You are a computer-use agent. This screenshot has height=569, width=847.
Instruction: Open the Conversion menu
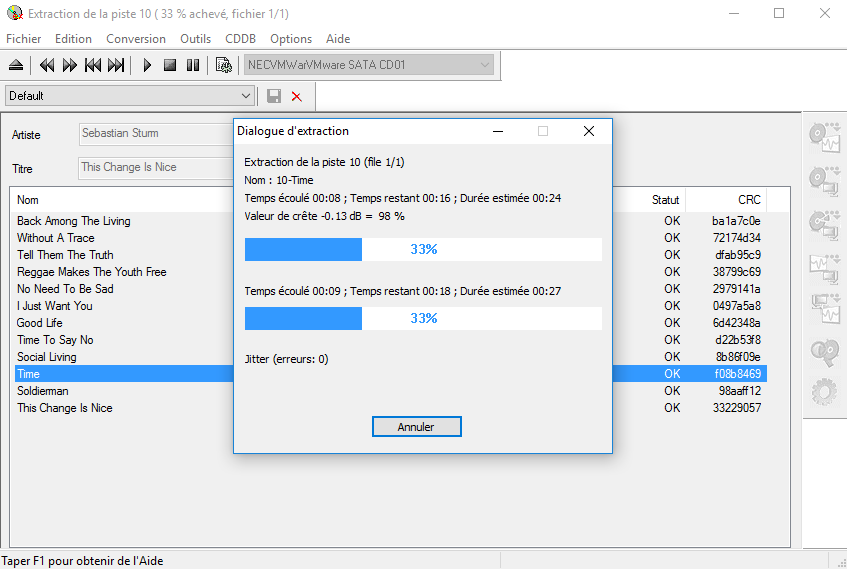click(136, 39)
